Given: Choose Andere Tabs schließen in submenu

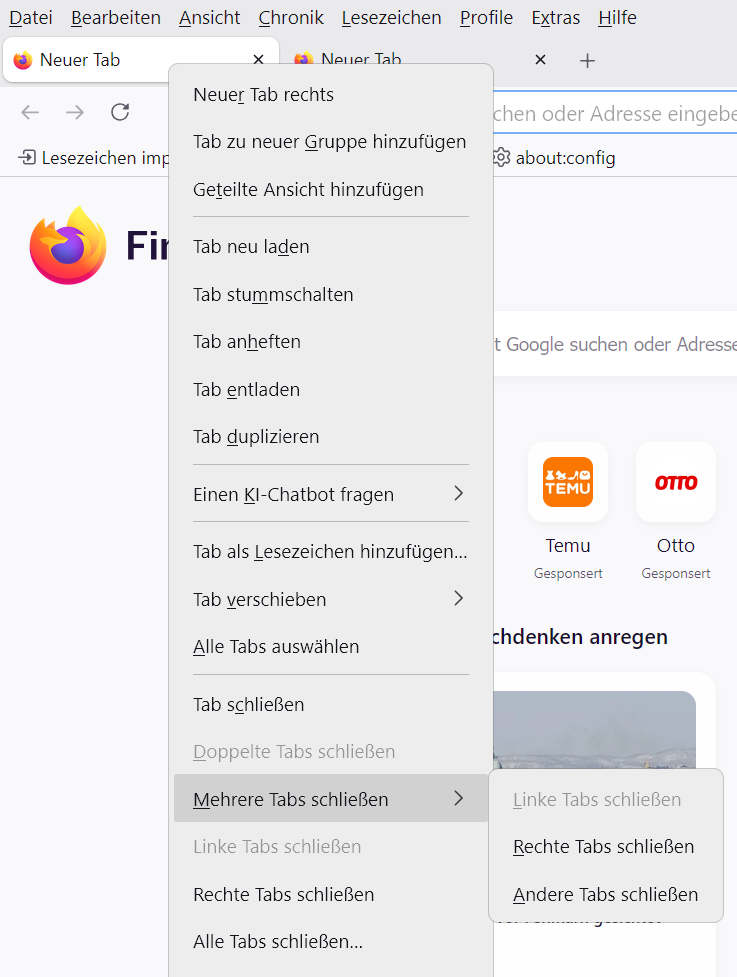Looking at the screenshot, I should tap(606, 894).
